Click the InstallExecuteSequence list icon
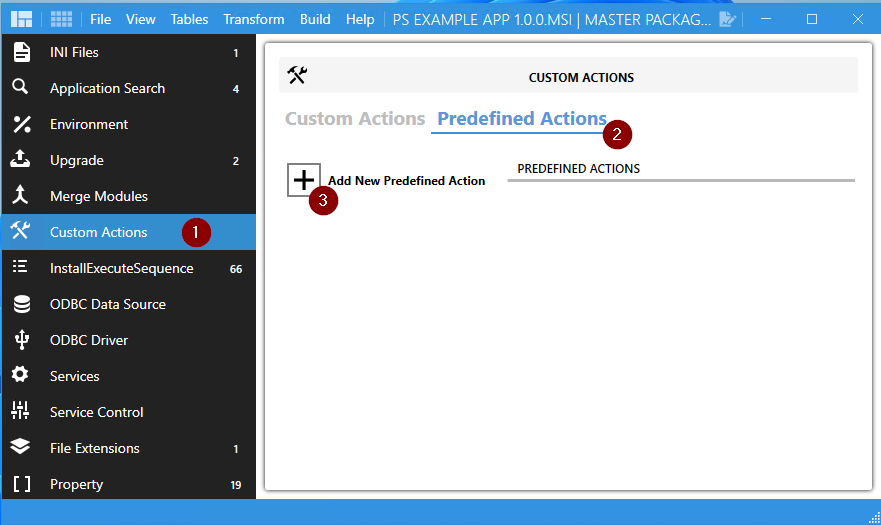881x525 pixels. pyautogui.click(x=20, y=266)
